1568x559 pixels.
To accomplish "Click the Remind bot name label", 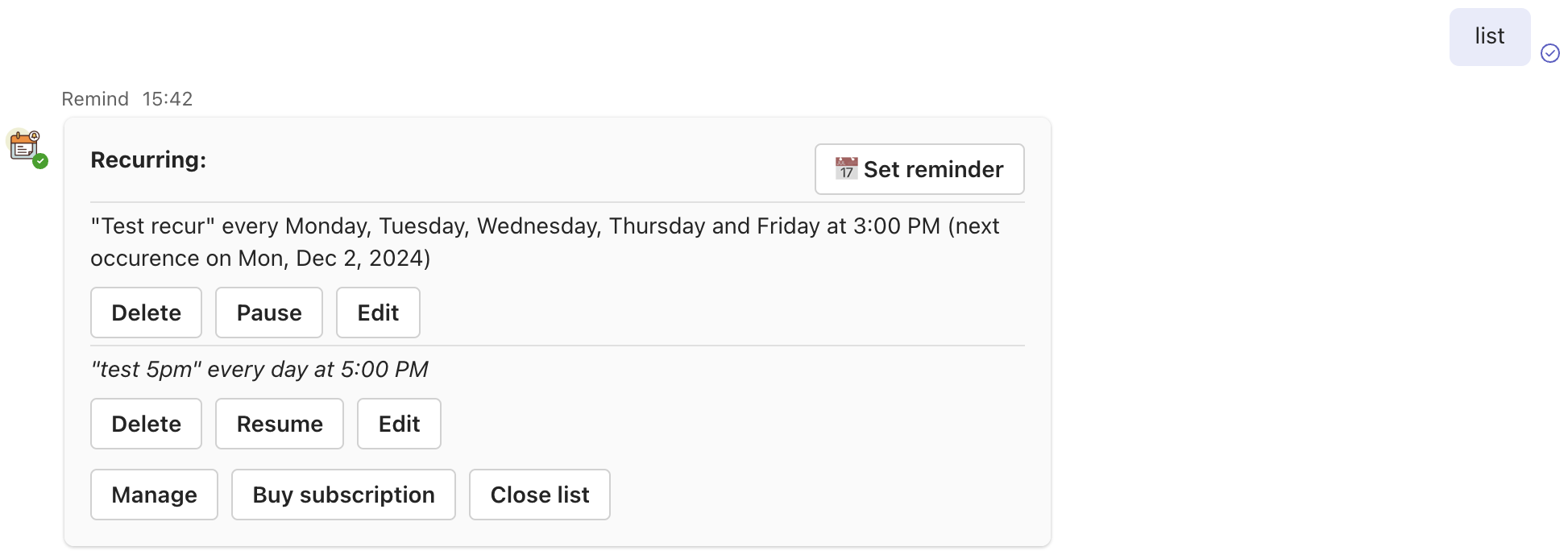I will click(95, 98).
